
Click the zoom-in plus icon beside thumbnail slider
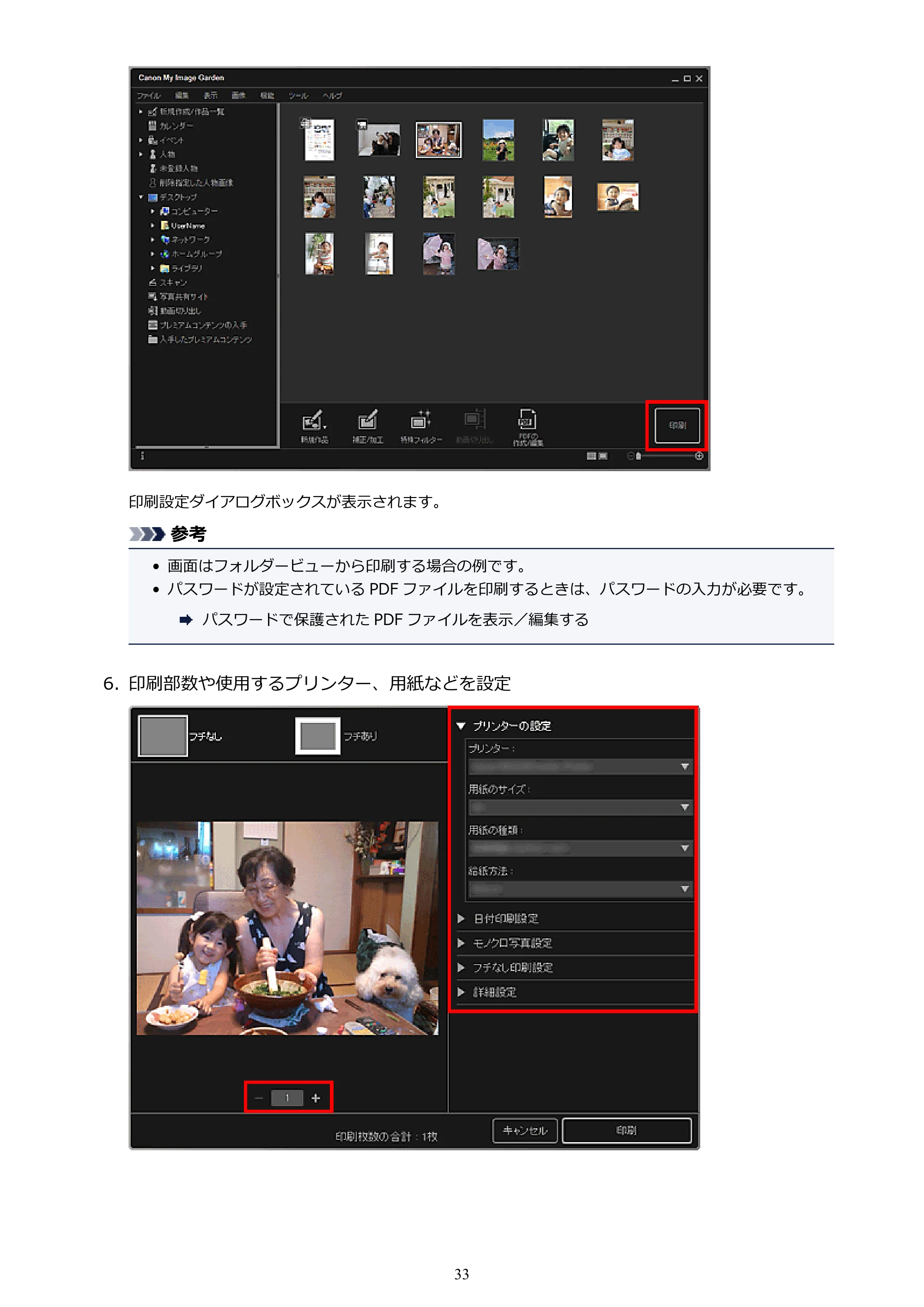tap(699, 456)
